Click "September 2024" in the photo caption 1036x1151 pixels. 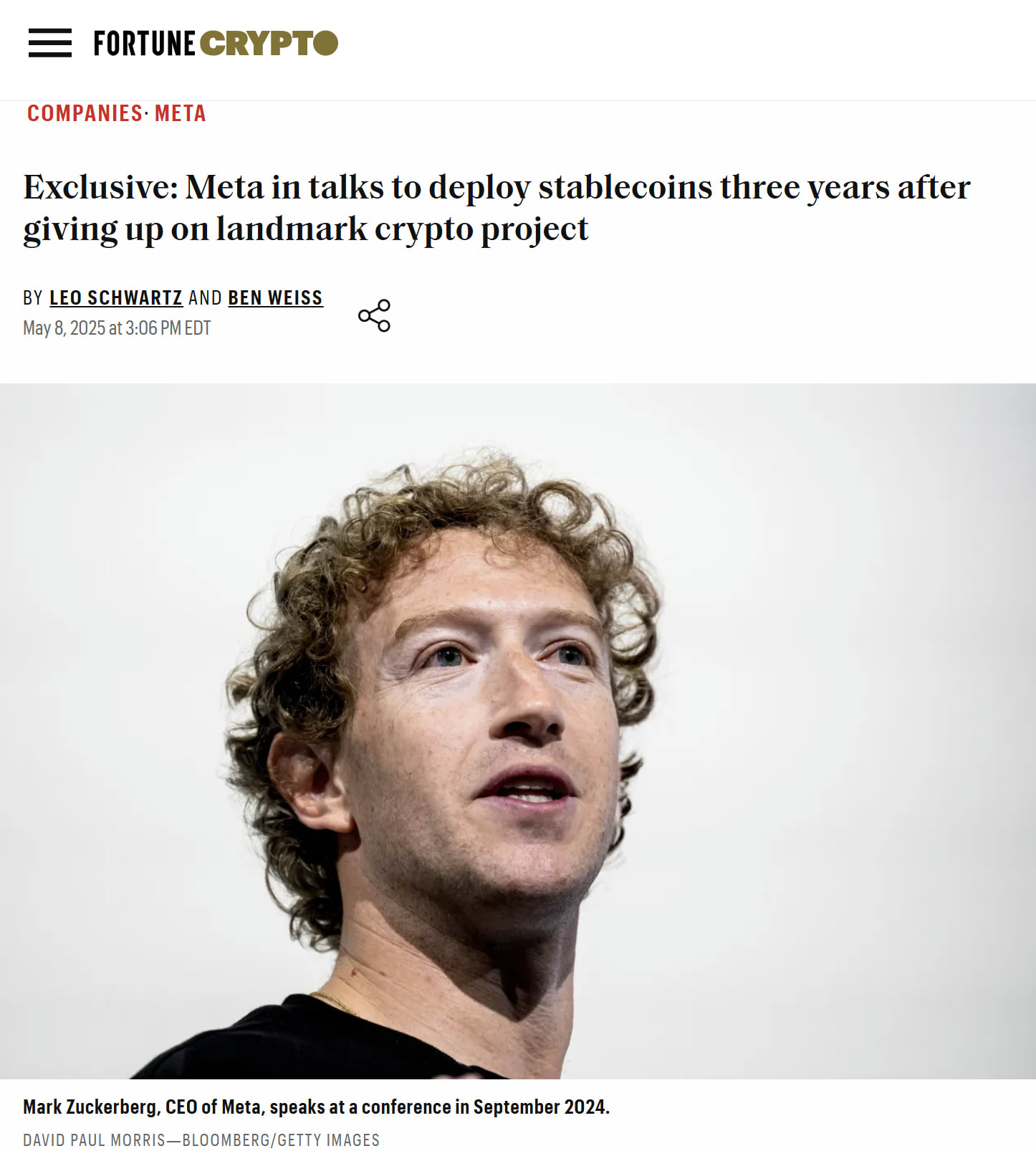coord(539,1107)
